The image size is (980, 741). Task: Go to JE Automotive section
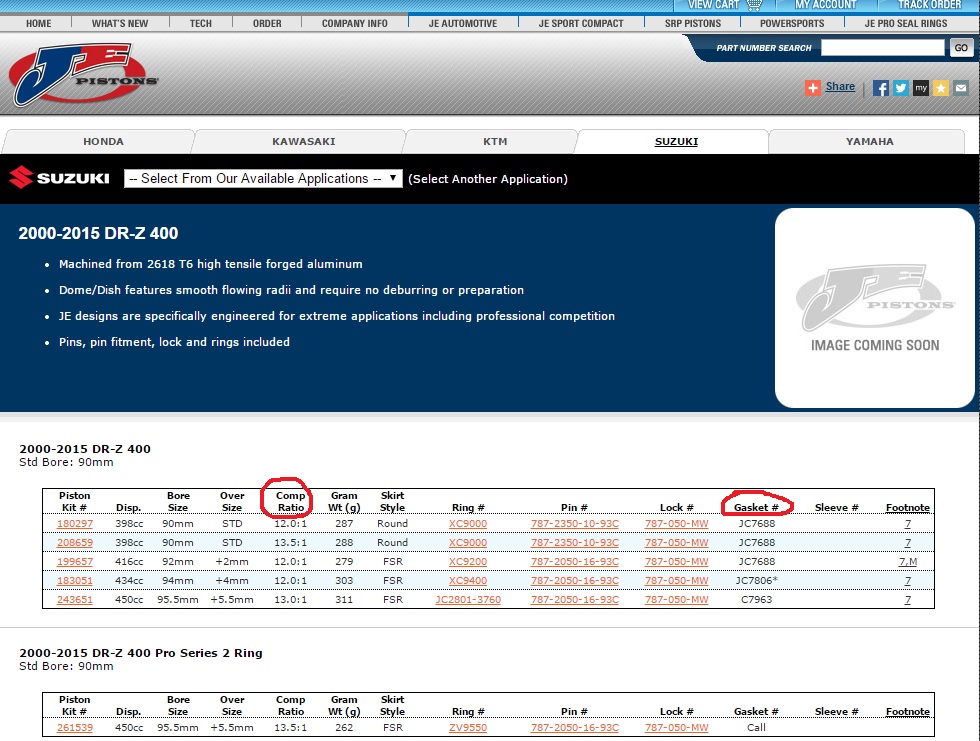pyautogui.click(x=462, y=23)
